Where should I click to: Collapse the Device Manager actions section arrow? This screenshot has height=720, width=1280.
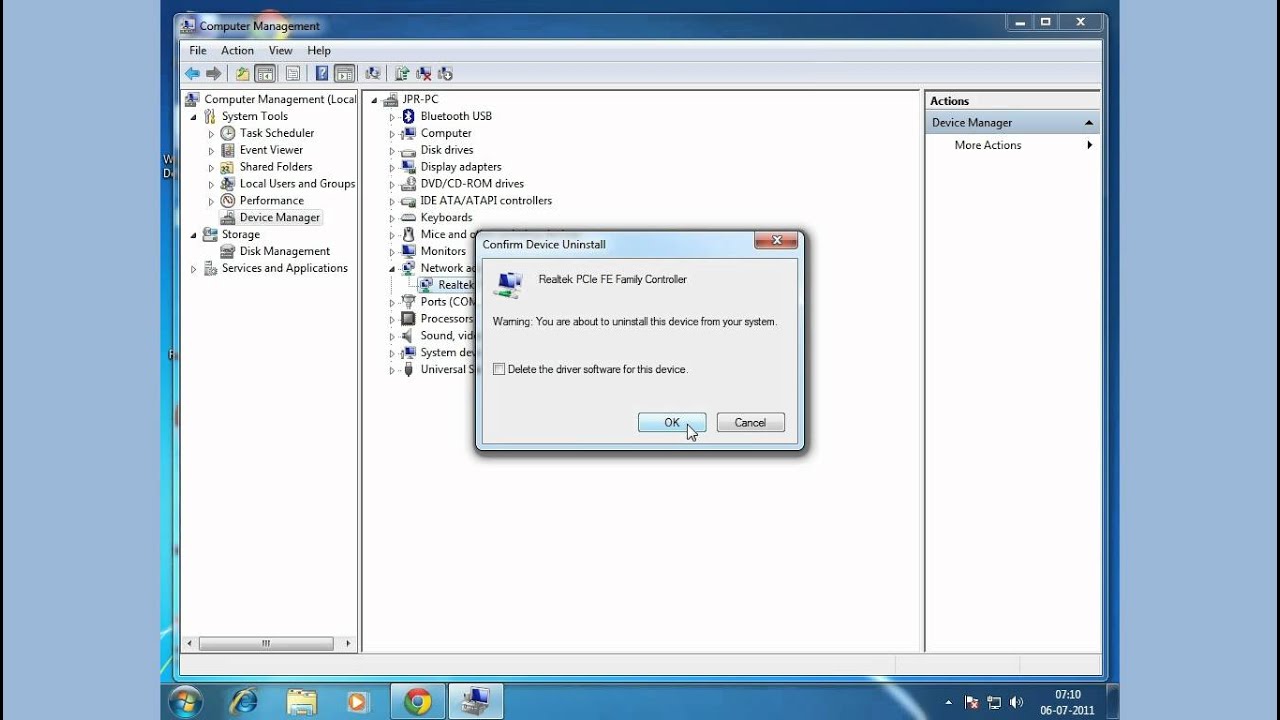click(x=1089, y=123)
